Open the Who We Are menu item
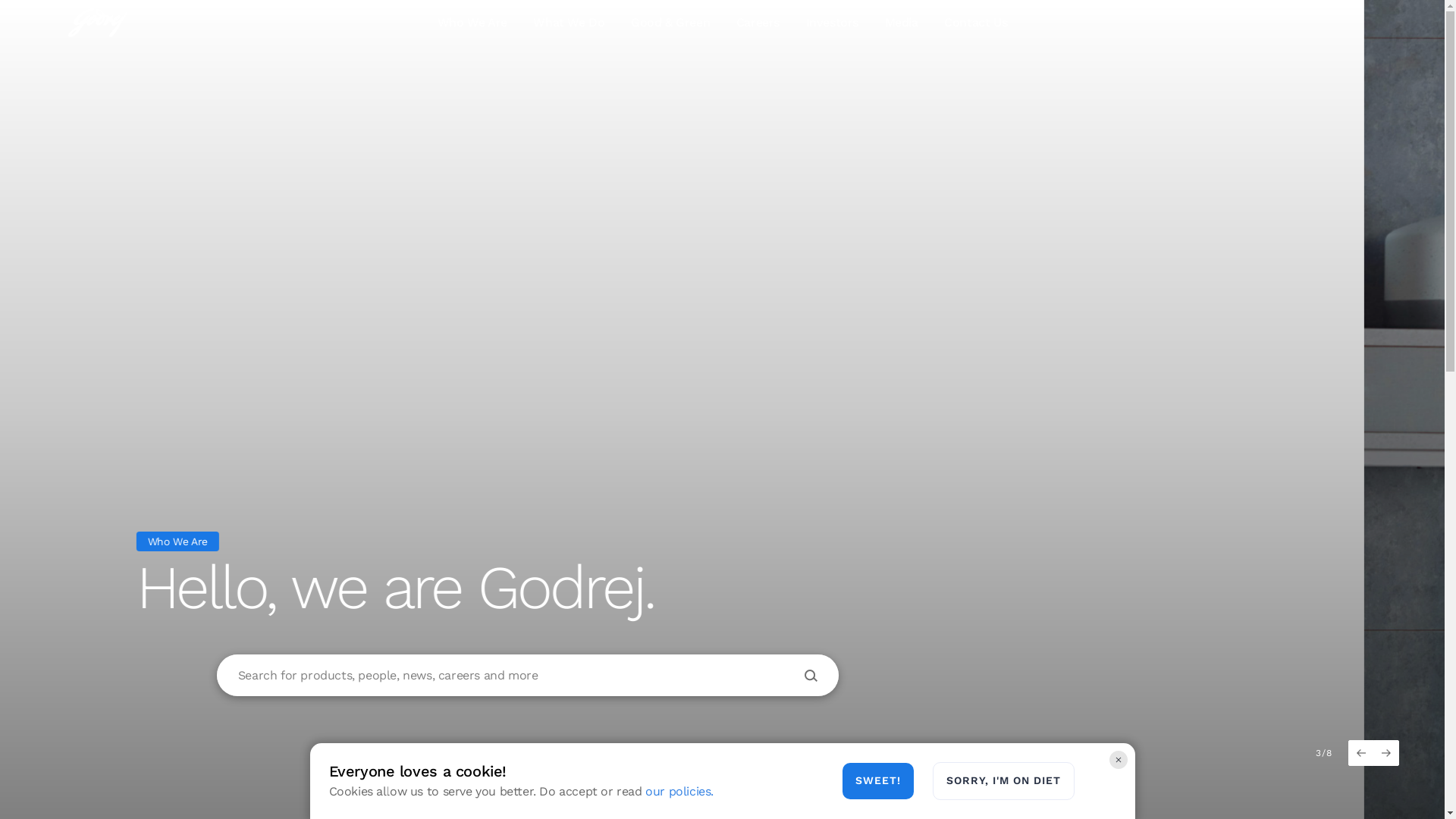The height and width of the screenshot is (819, 1456). coord(474,24)
